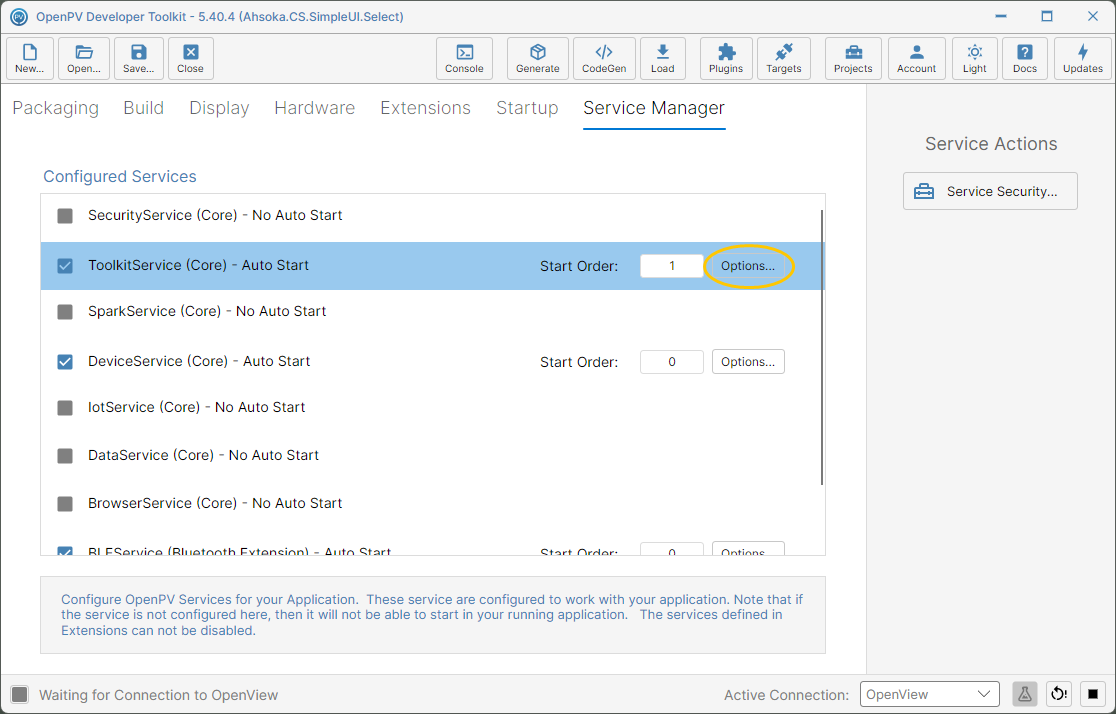This screenshot has width=1116, height=714.
Task: Switch to the Packaging tab
Action: [x=56, y=107]
